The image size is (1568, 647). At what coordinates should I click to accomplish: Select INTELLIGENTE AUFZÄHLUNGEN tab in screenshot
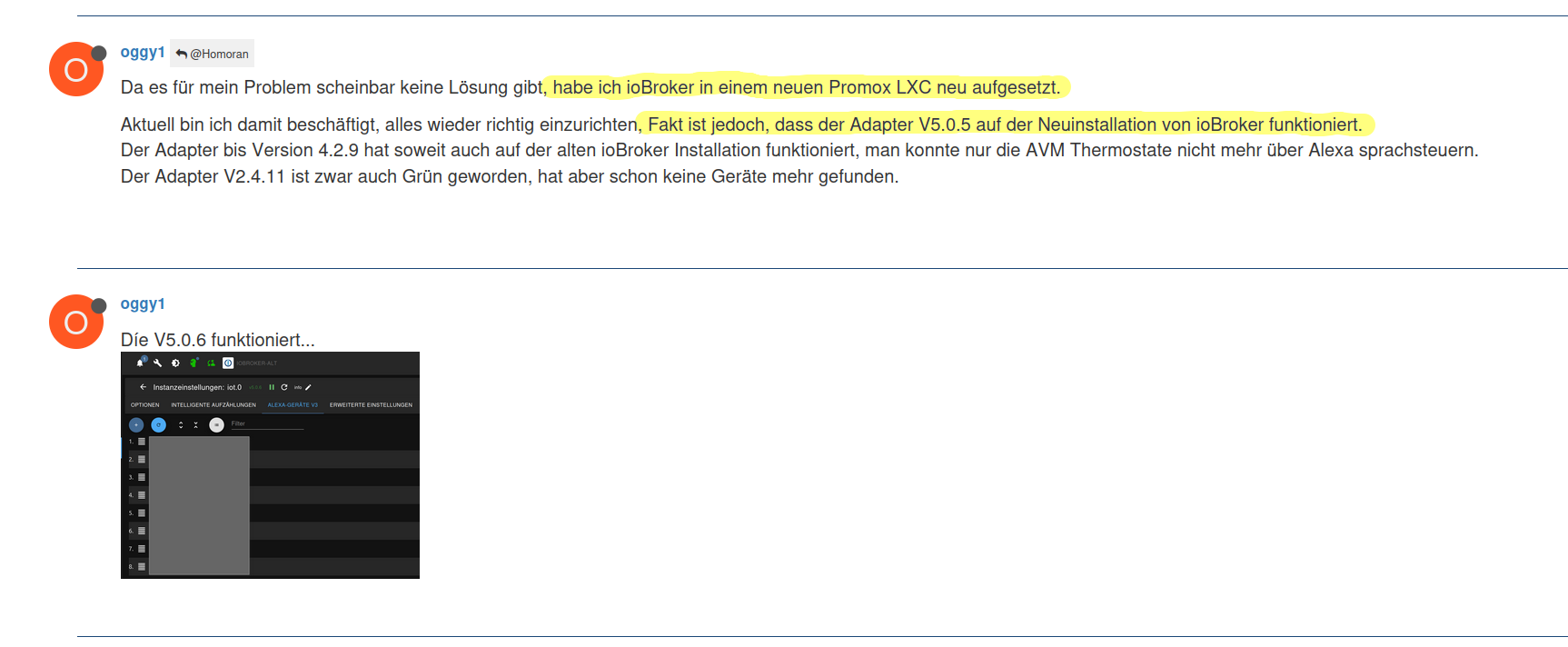tap(213, 405)
